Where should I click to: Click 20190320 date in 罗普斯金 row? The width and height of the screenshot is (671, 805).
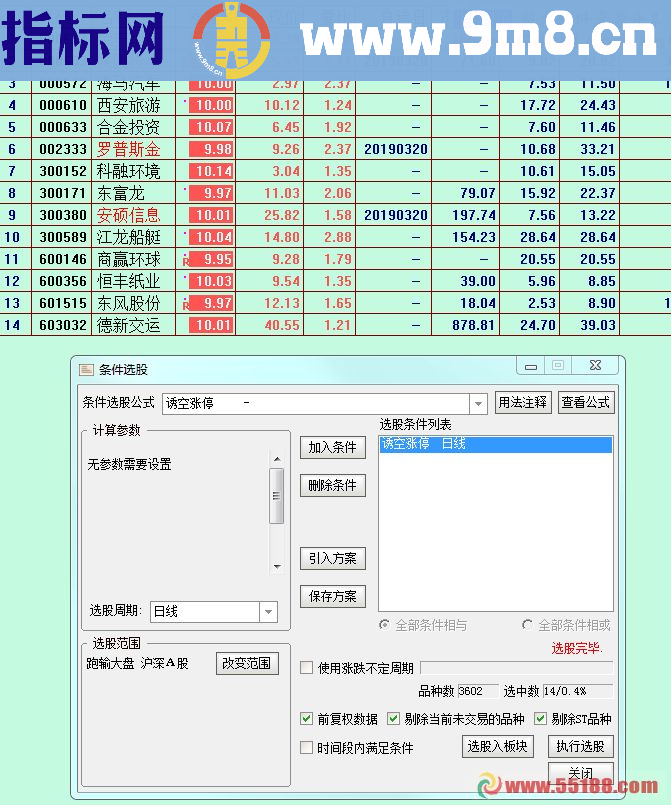396,149
